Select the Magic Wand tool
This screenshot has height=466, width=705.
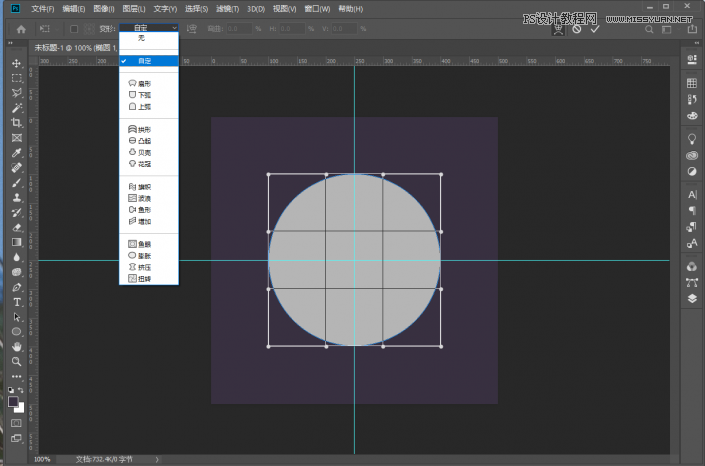17,107
